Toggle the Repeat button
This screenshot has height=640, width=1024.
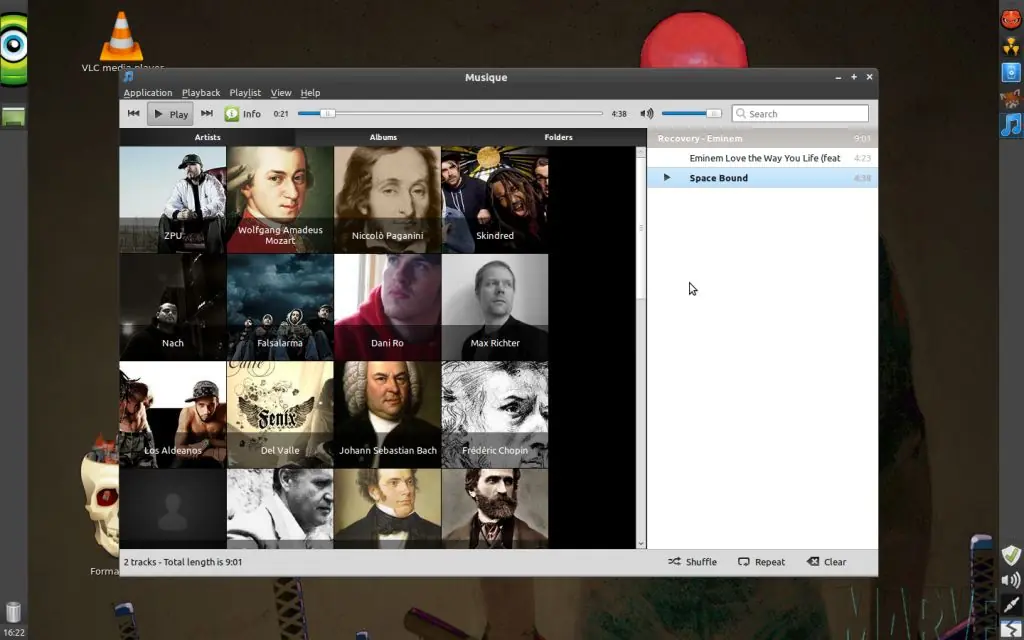(x=761, y=562)
